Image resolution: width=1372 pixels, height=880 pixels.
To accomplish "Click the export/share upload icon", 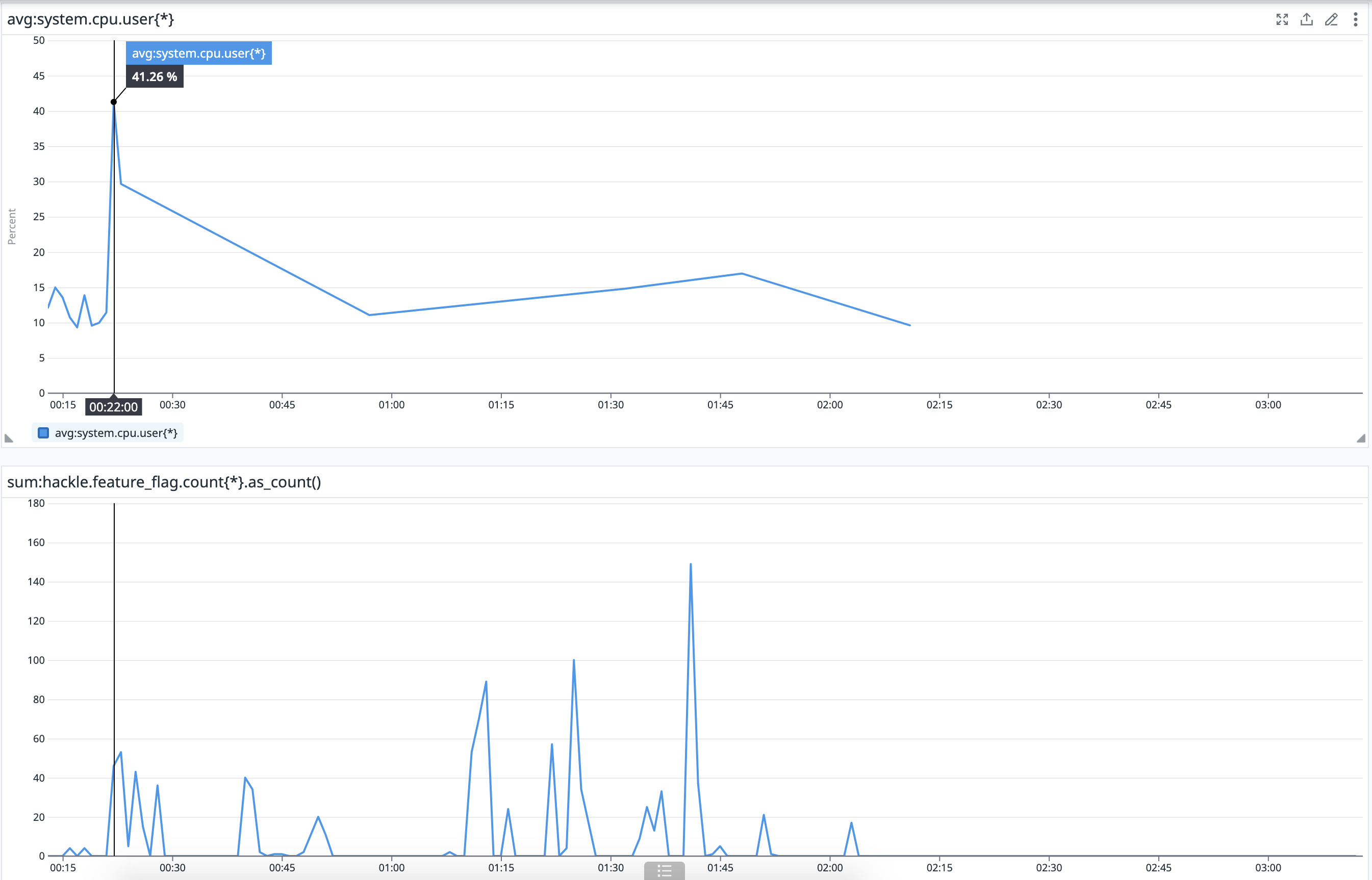I will click(1306, 19).
